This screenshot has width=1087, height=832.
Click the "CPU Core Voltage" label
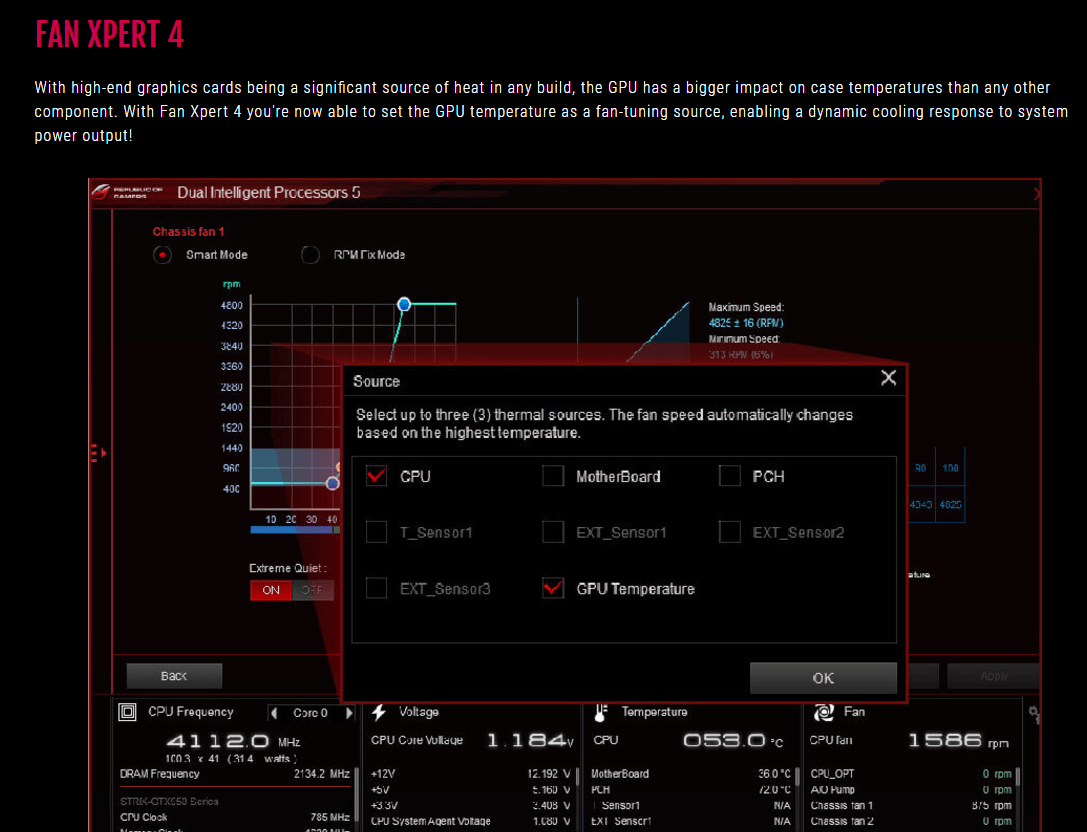click(x=417, y=740)
